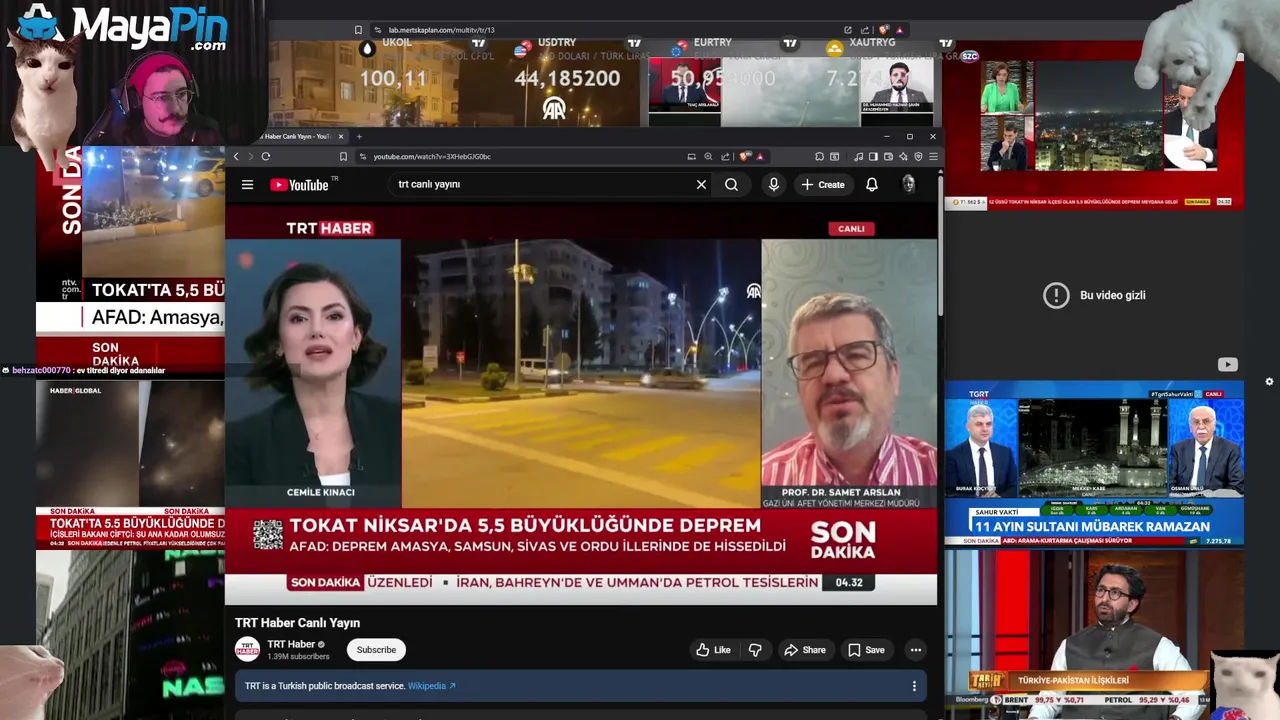This screenshot has width=1280, height=720.
Task: Open the YouTube hamburger guide menu
Action: (247, 185)
